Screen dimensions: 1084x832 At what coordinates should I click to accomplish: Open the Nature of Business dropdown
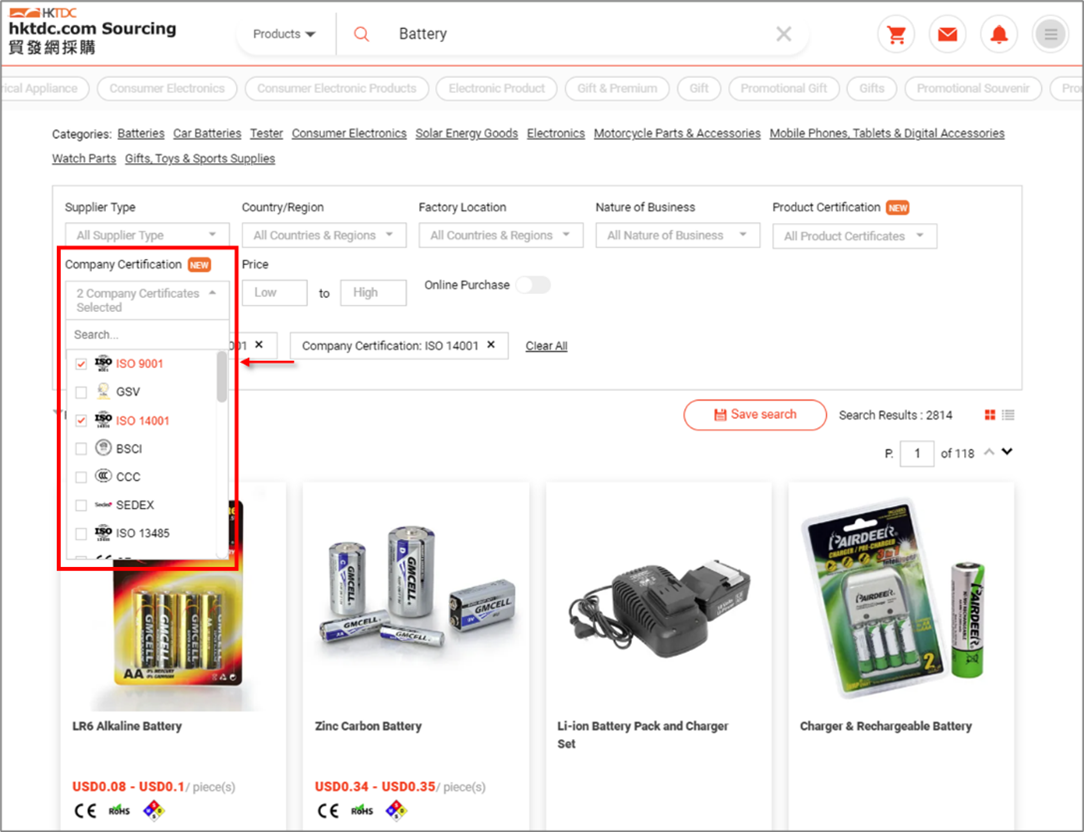(x=677, y=236)
